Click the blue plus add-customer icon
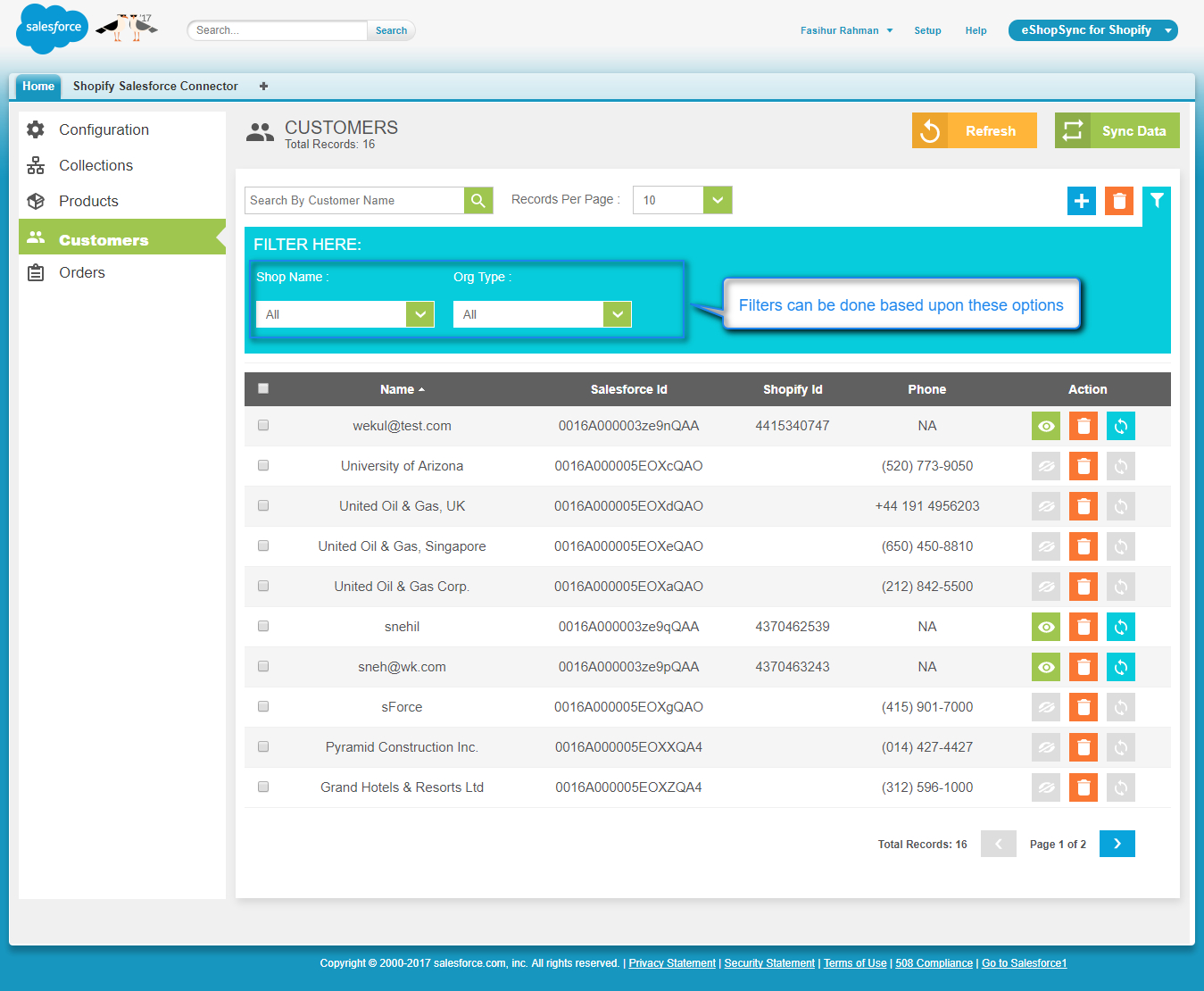Viewport: 1204px width, 991px height. point(1082,201)
